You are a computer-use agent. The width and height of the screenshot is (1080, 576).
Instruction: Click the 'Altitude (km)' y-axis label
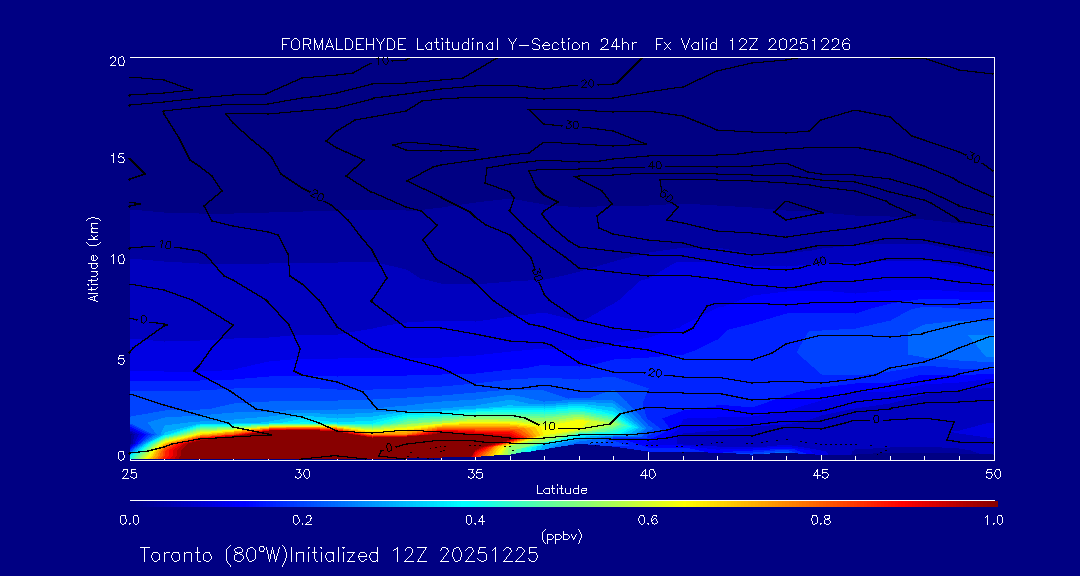(x=93, y=258)
